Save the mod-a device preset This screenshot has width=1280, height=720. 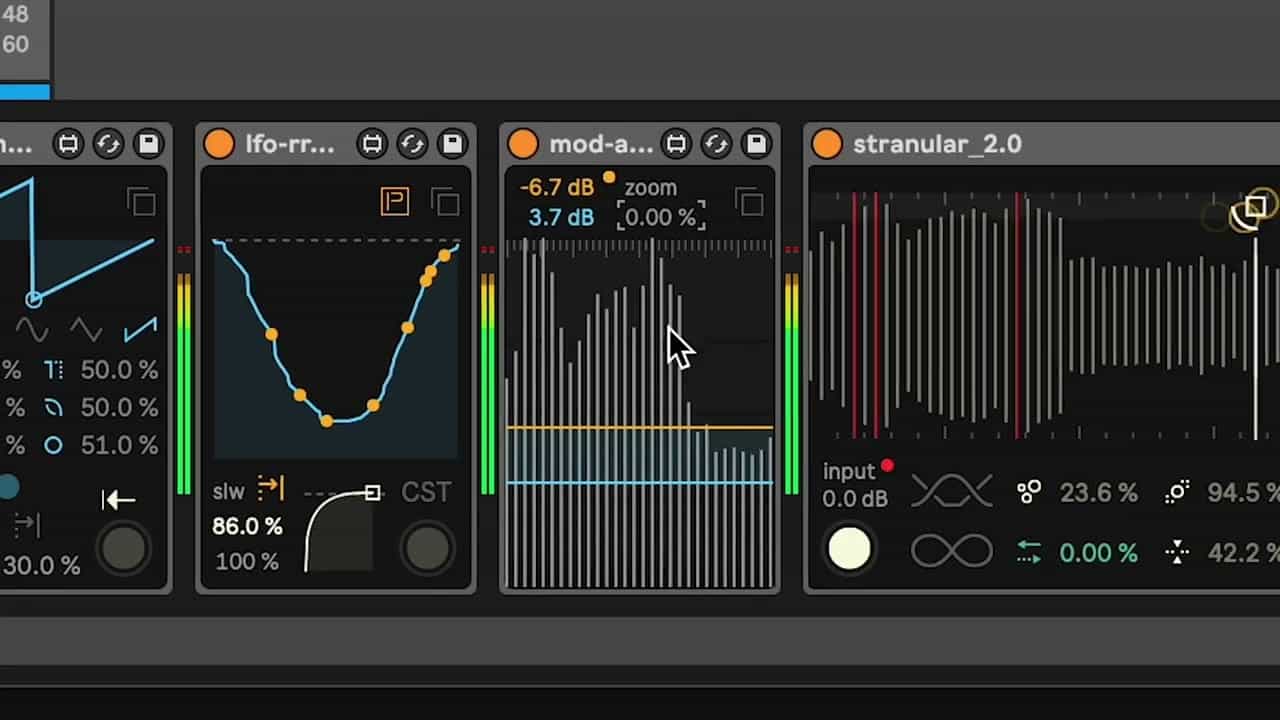[x=756, y=144]
